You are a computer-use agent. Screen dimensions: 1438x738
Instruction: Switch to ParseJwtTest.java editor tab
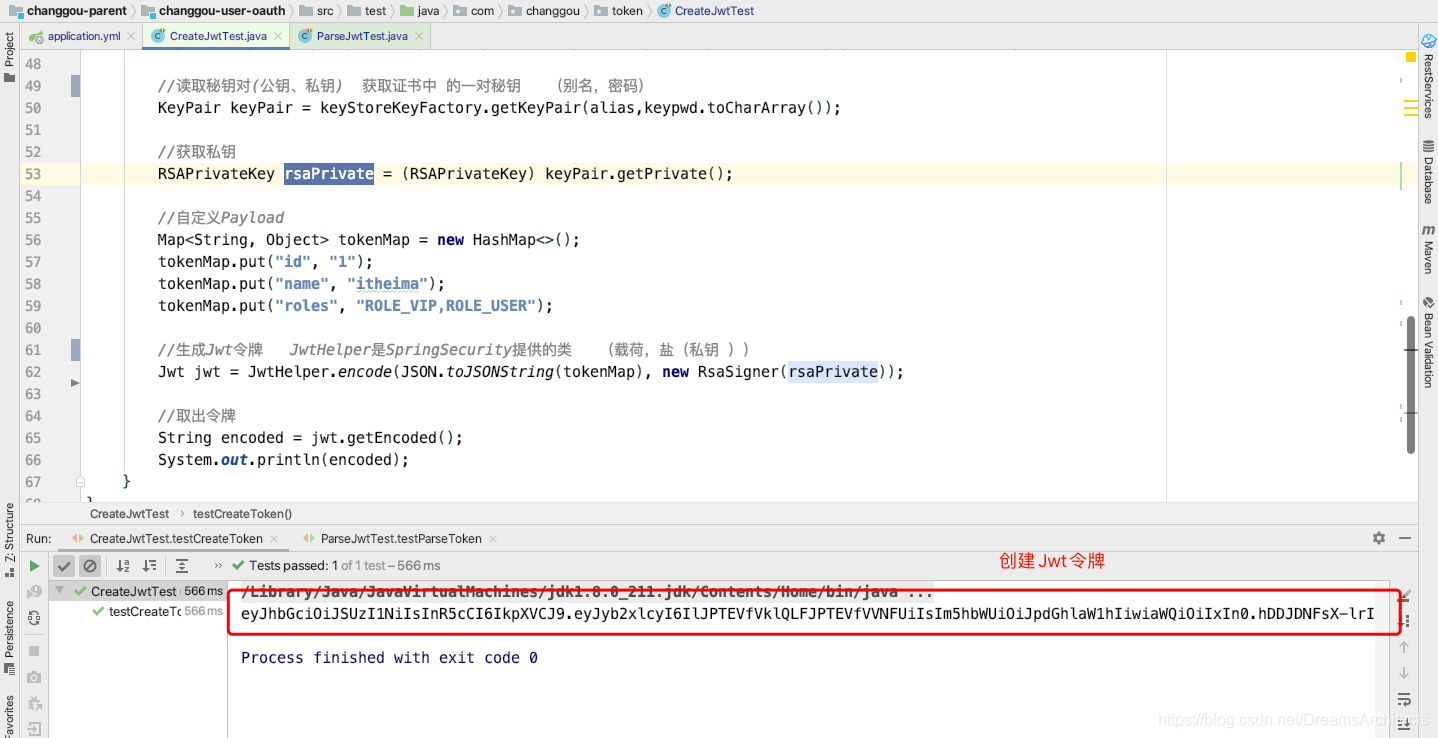tap(362, 36)
